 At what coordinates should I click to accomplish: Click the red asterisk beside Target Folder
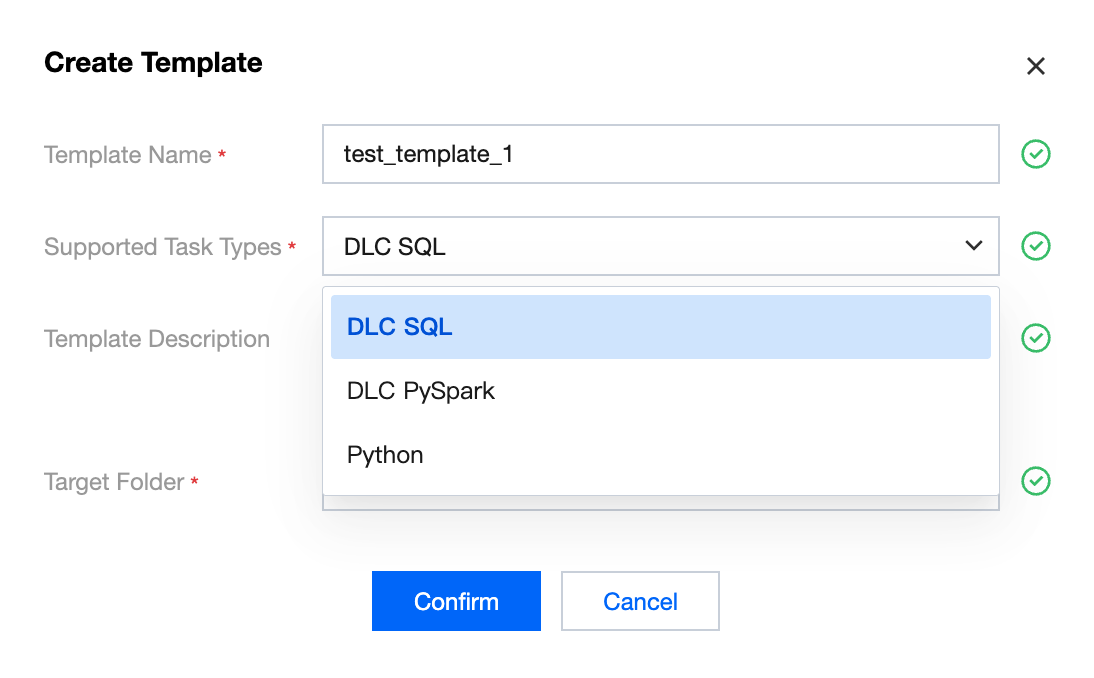coord(195,482)
